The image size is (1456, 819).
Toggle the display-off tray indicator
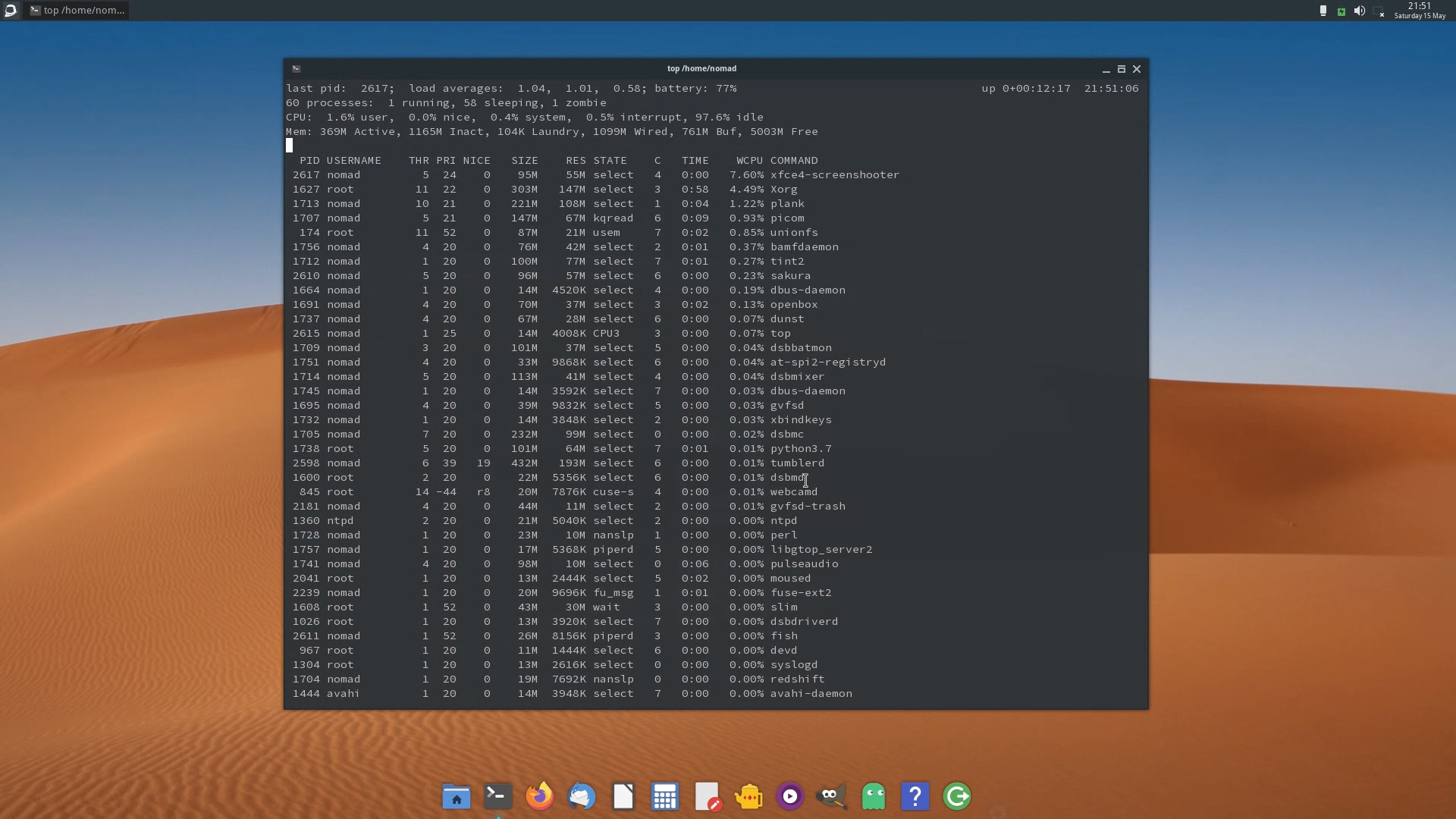click(1380, 11)
